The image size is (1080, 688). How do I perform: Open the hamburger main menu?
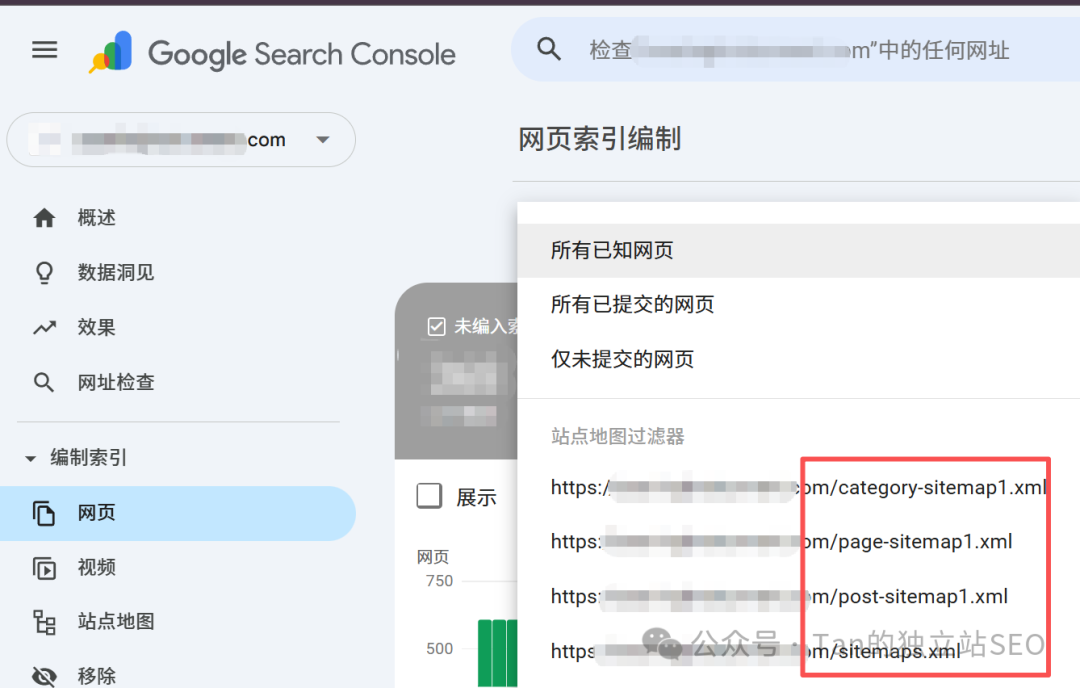point(45,50)
